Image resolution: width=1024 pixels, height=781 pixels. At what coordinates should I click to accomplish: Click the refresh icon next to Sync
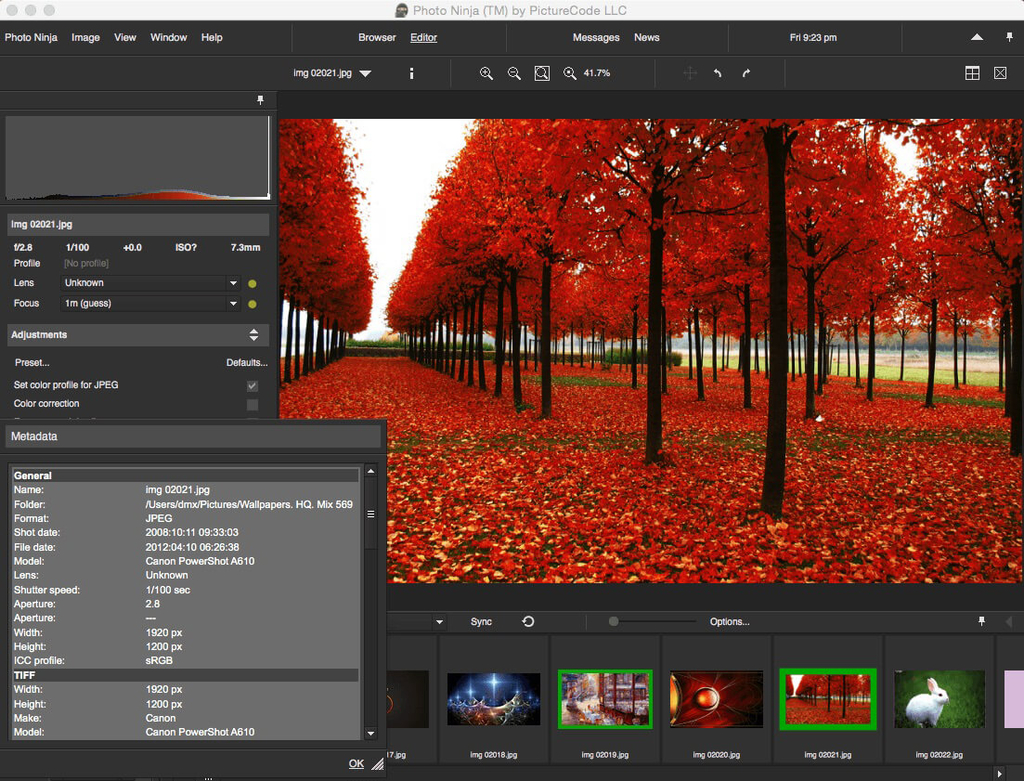(x=528, y=622)
